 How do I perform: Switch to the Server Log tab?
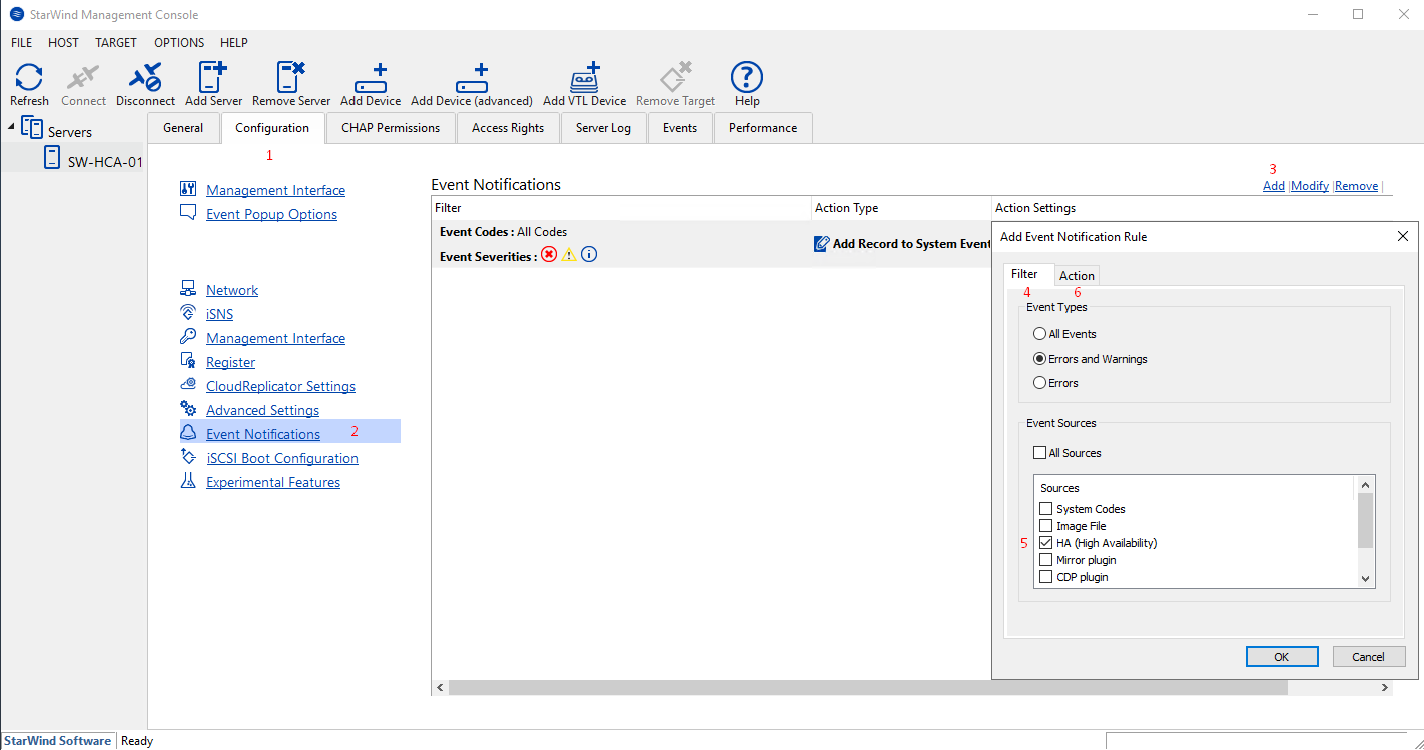(603, 128)
